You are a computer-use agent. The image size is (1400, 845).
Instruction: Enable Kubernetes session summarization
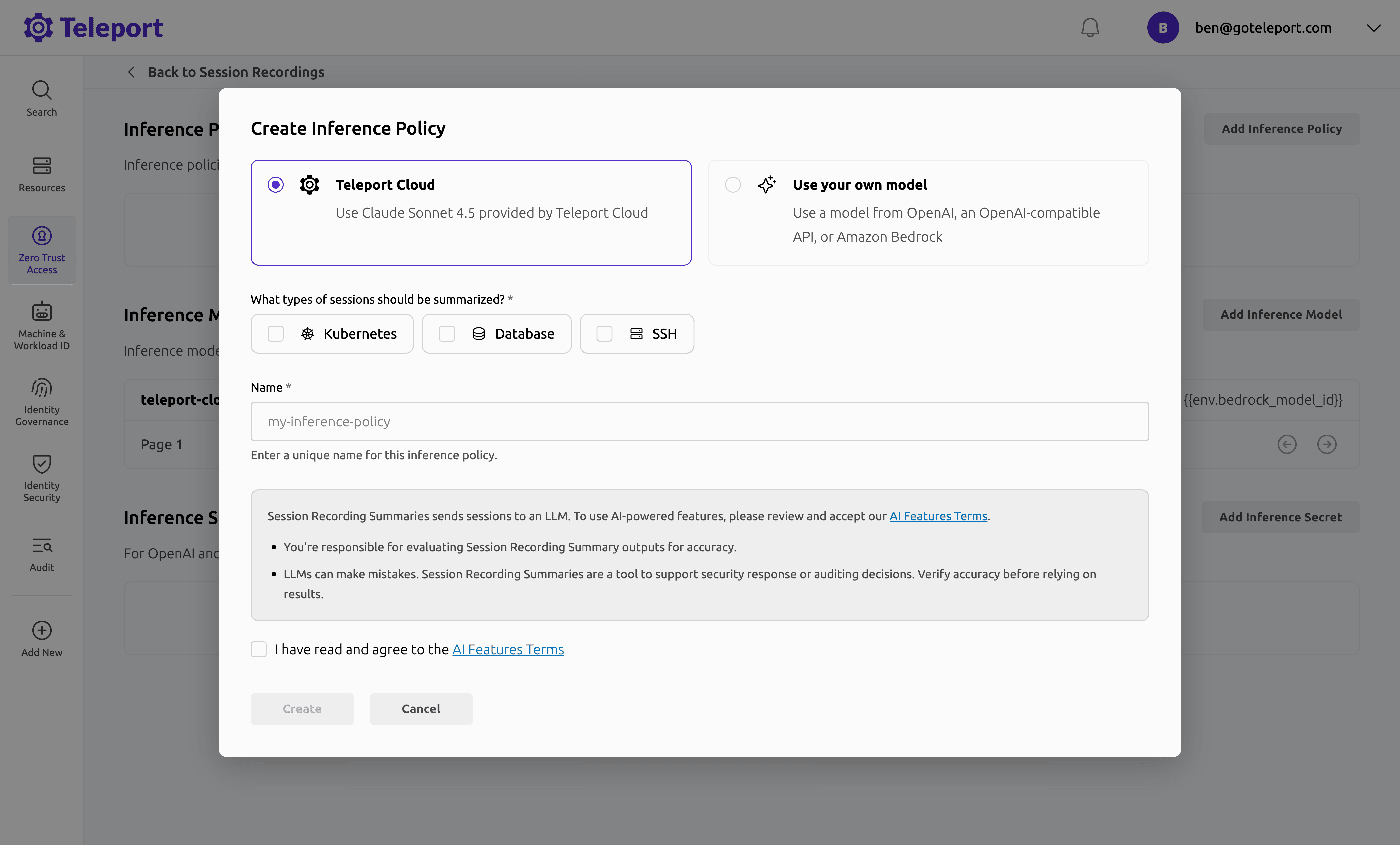coord(276,334)
